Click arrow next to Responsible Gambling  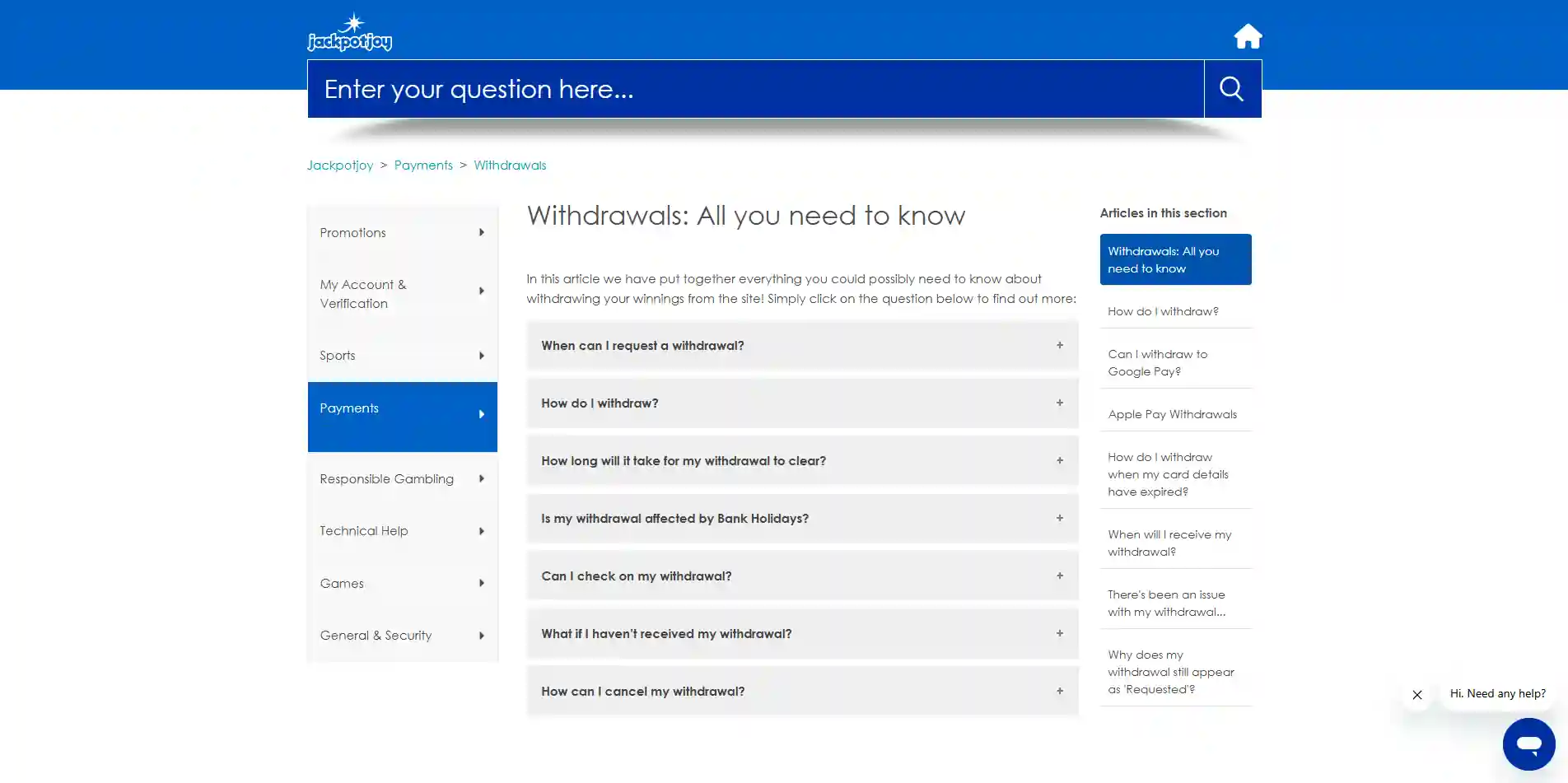482,479
